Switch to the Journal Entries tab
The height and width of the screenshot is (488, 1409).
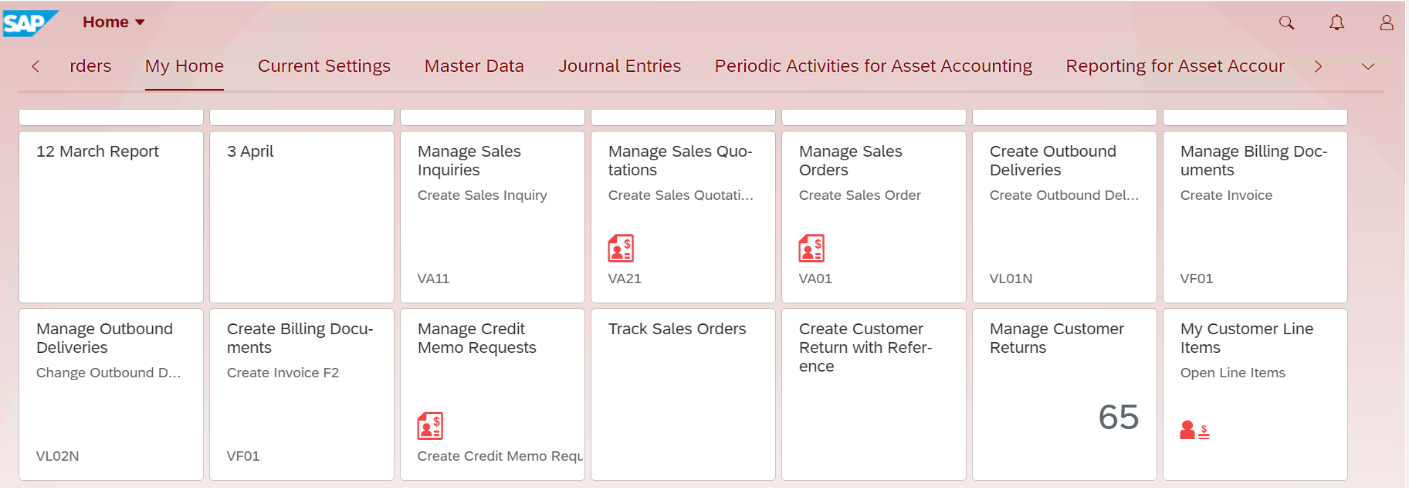(x=620, y=66)
